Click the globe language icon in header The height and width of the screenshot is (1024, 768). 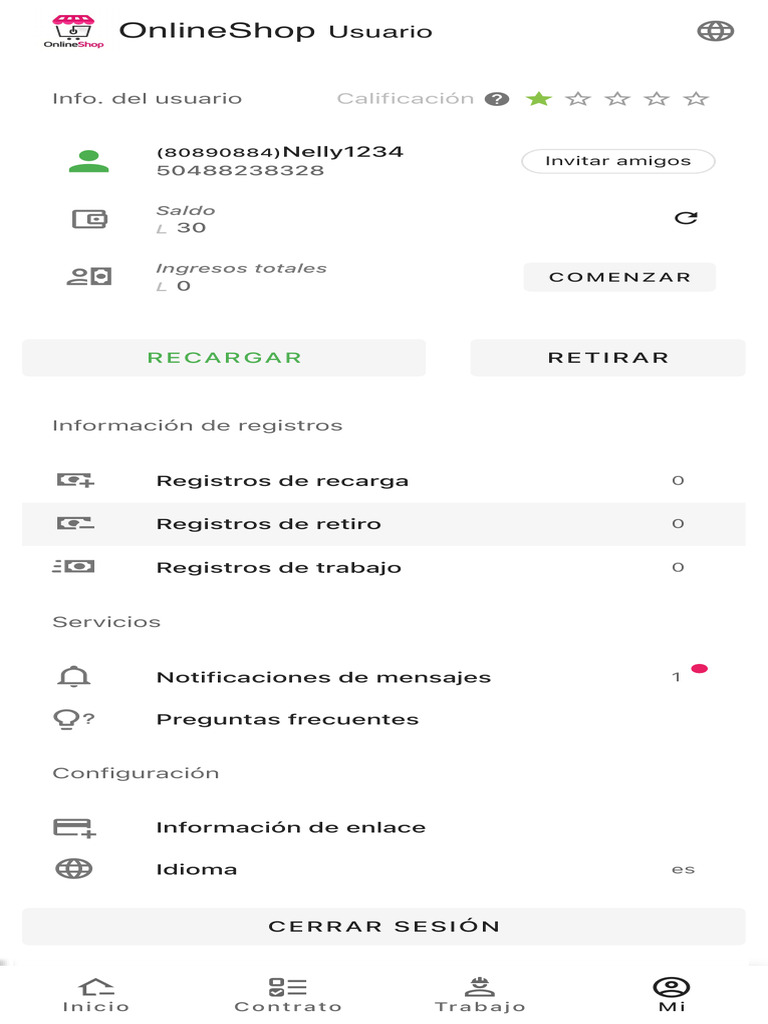pyautogui.click(x=715, y=31)
